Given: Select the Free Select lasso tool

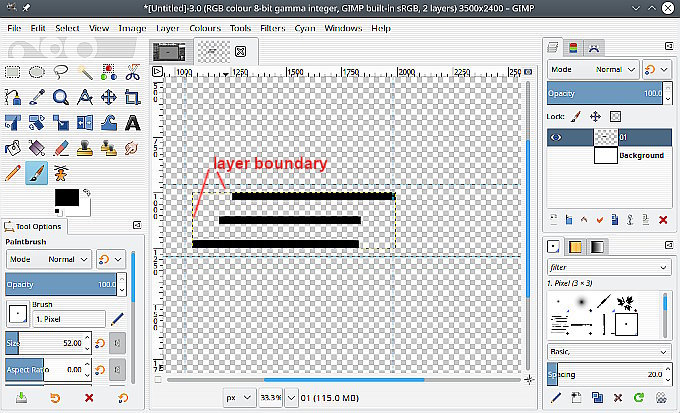Looking at the screenshot, I should [61, 72].
